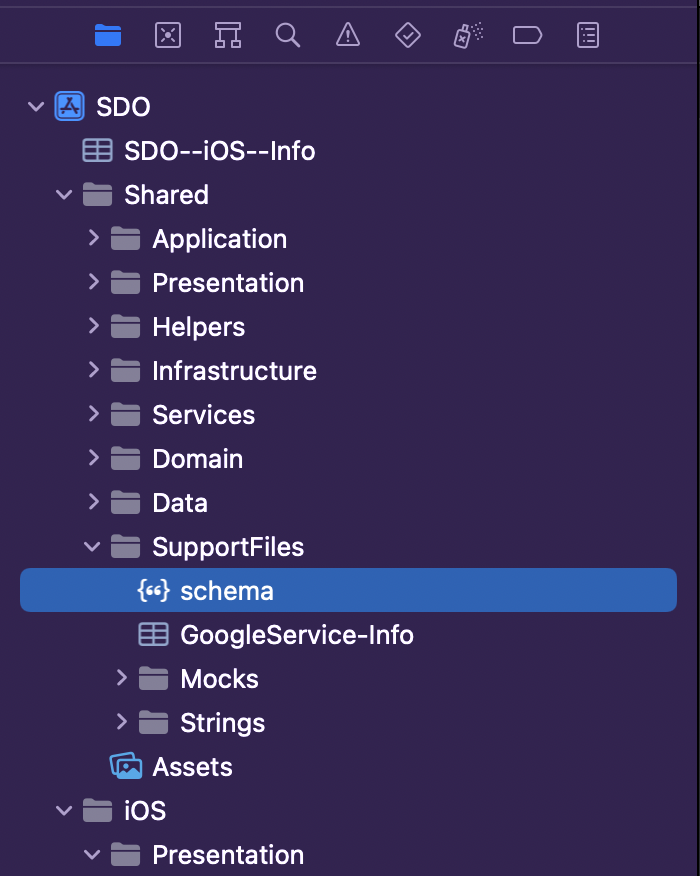This screenshot has height=876, width=700.
Task: Collapse the SupportFiles folder
Action: pyautogui.click(x=93, y=547)
